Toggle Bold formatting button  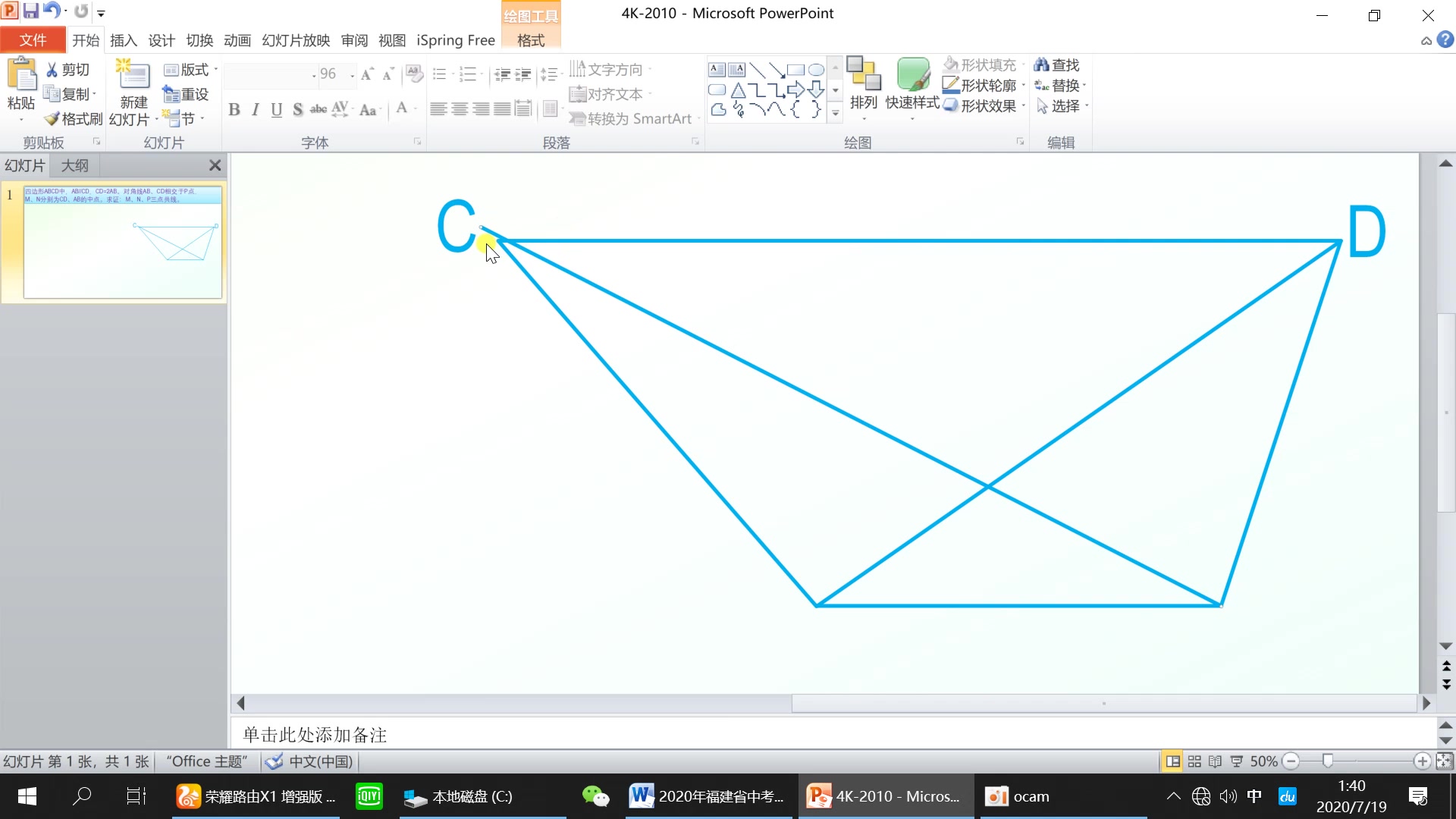click(234, 109)
